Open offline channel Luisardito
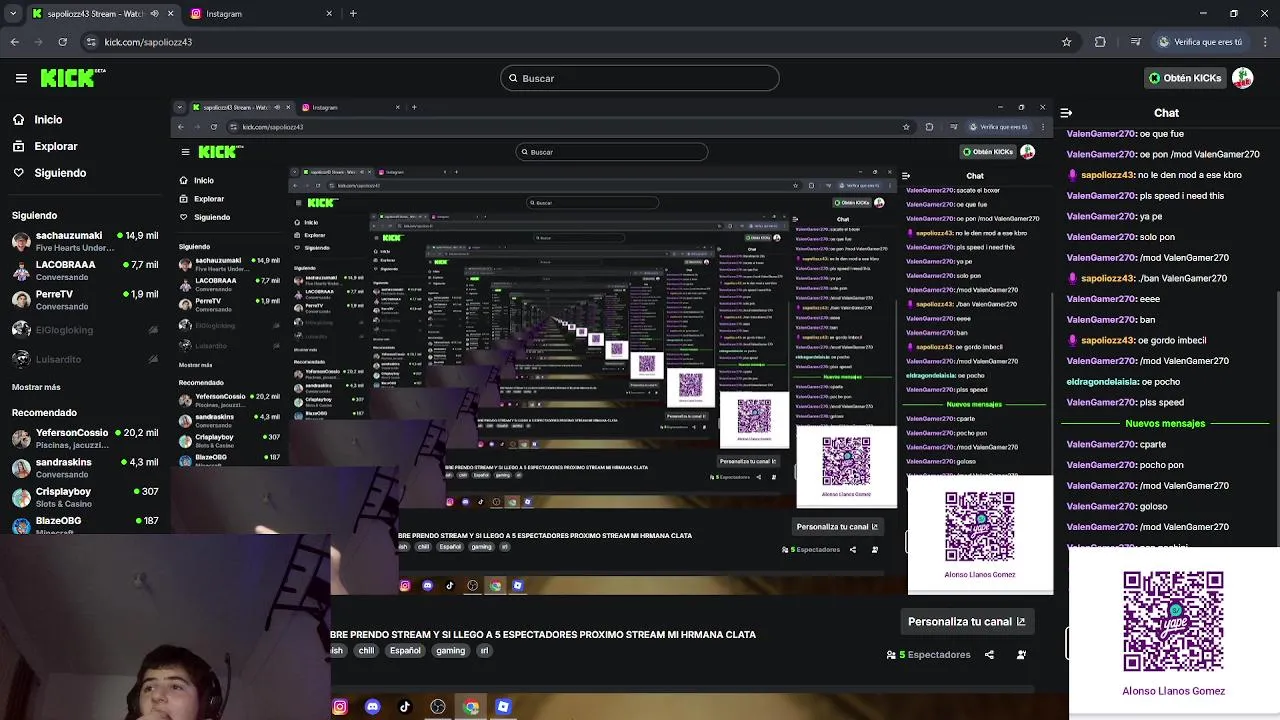The height and width of the screenshot is (720, 1280). point(85,359)
